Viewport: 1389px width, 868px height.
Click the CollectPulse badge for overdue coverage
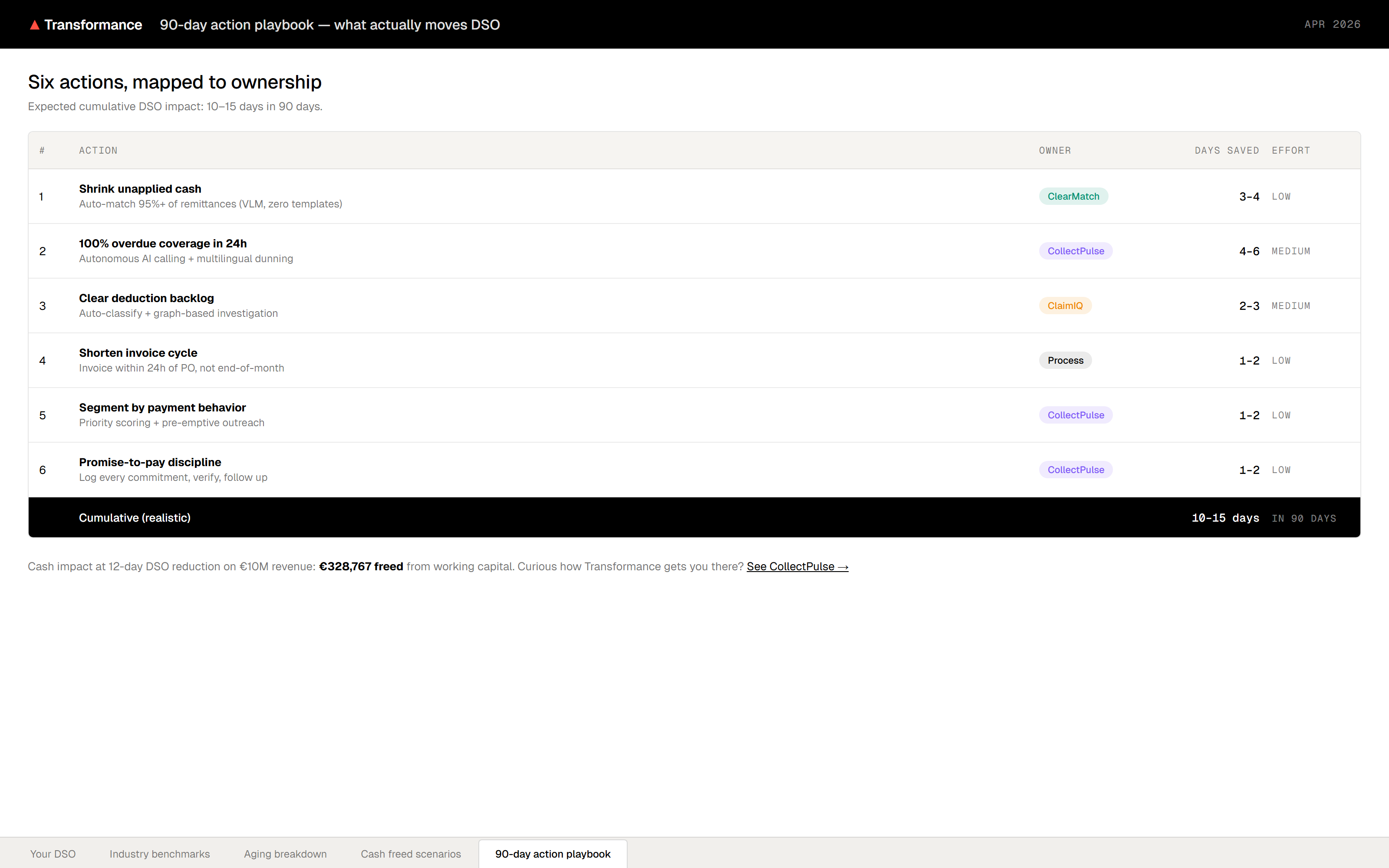click(x=1075, y=251)
